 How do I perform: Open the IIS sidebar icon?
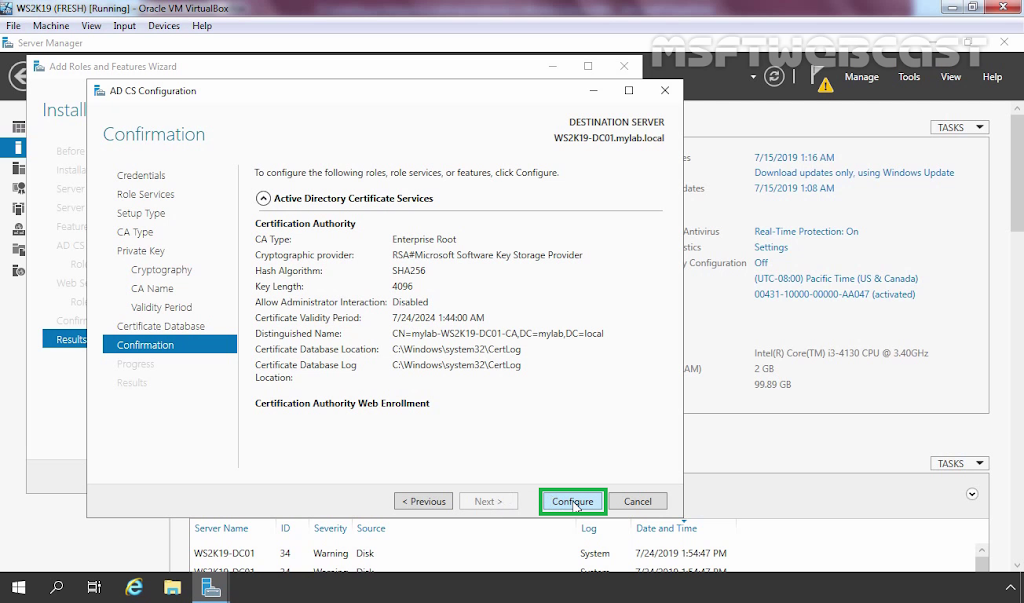18,270
